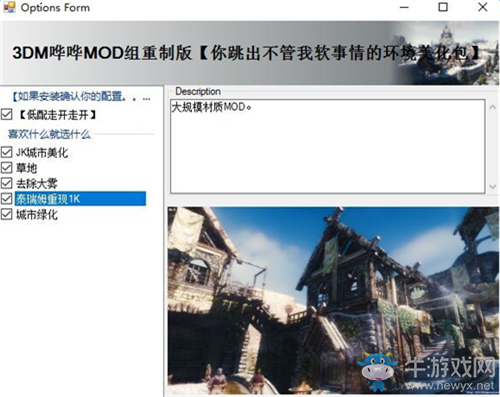Click the 3DM哗哗MOD组 header banner
500x397 pixels.
click(x=250, y=53)
